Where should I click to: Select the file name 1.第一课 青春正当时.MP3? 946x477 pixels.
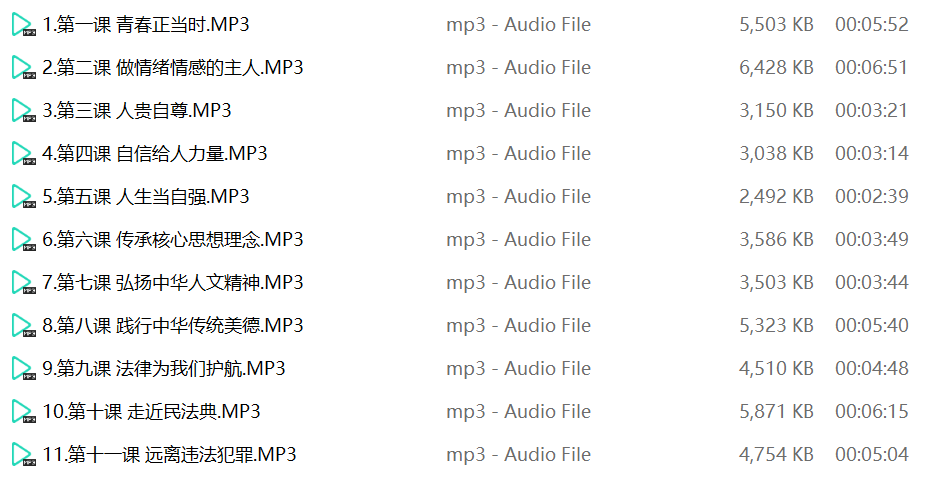pyautogui.click(x=145, y=25)
